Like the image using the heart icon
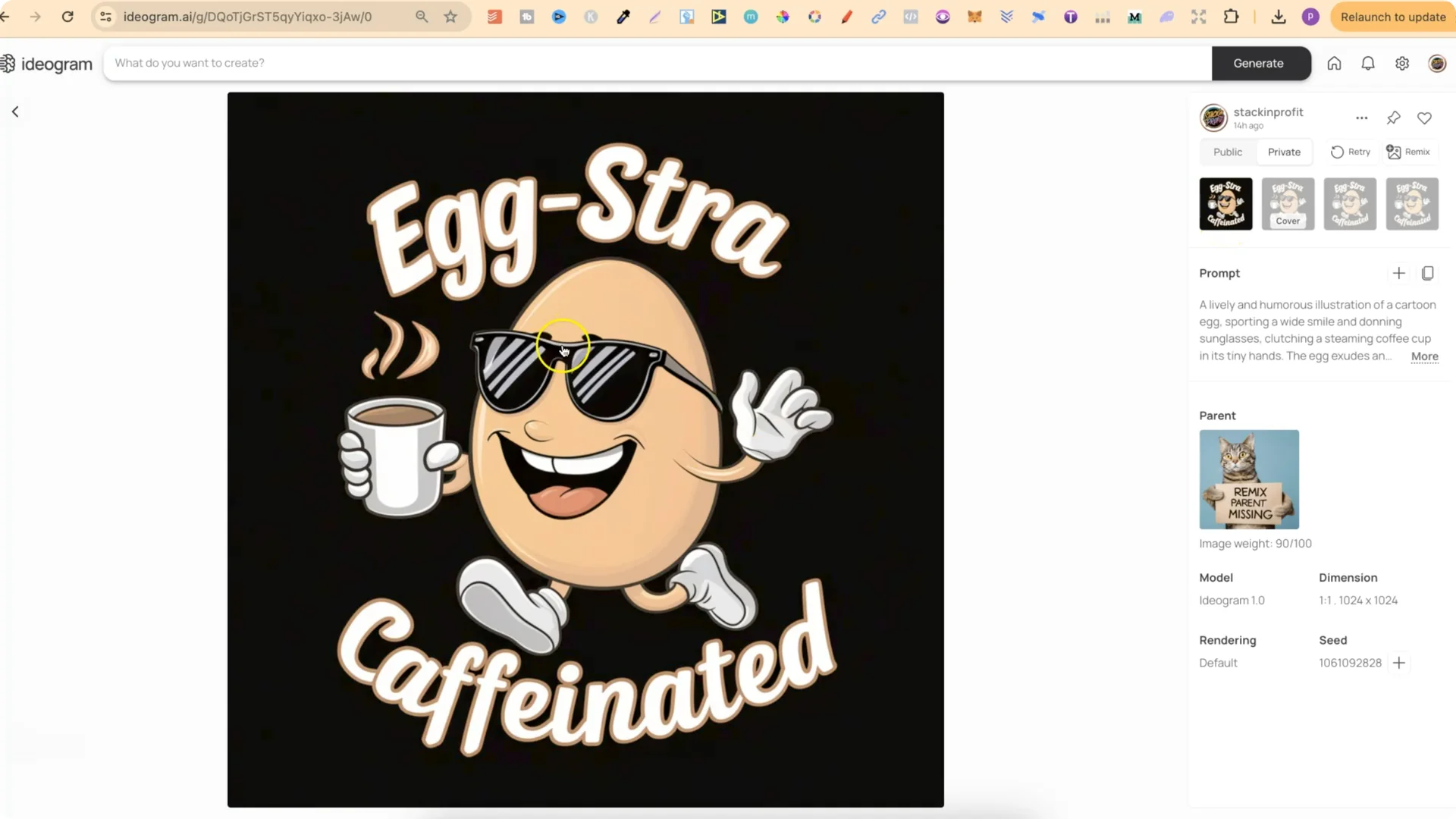 click(x=1424, y=118)
